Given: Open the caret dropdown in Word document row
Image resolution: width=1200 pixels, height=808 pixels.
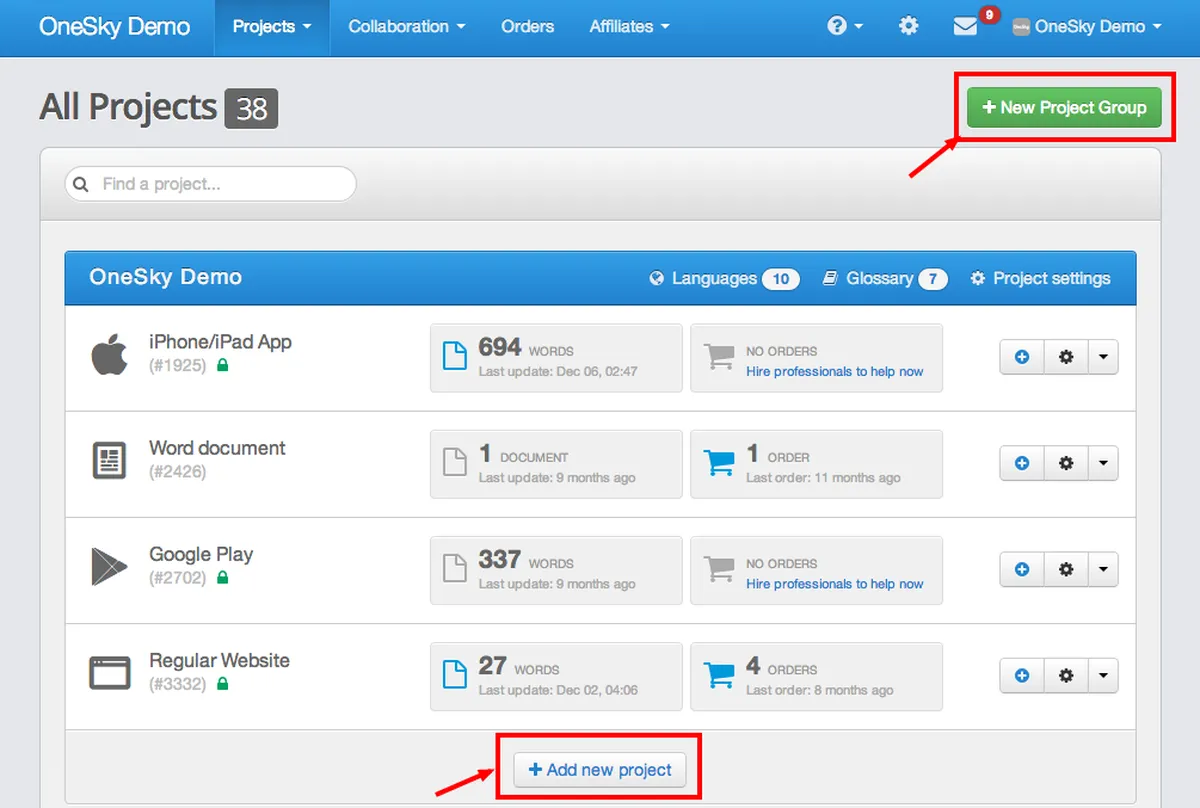Looking at the screenshot, I should click(1103, 463).
